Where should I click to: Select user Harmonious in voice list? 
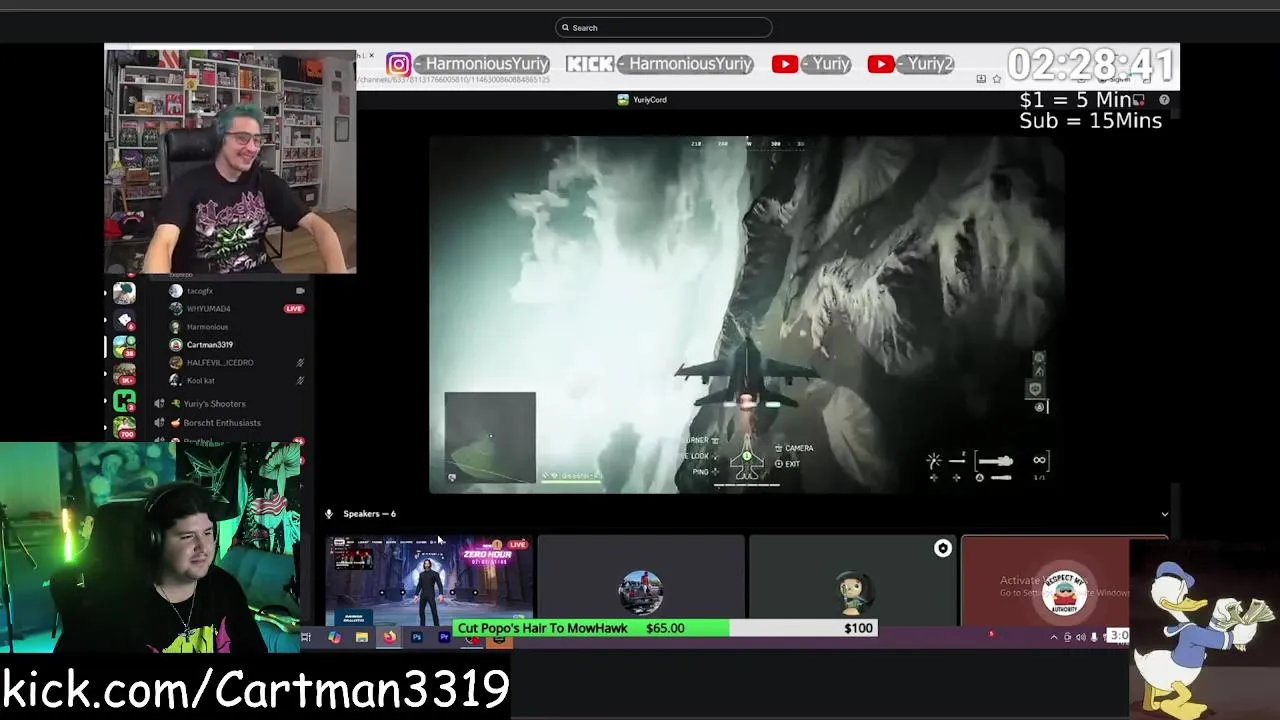click(207, 327)
